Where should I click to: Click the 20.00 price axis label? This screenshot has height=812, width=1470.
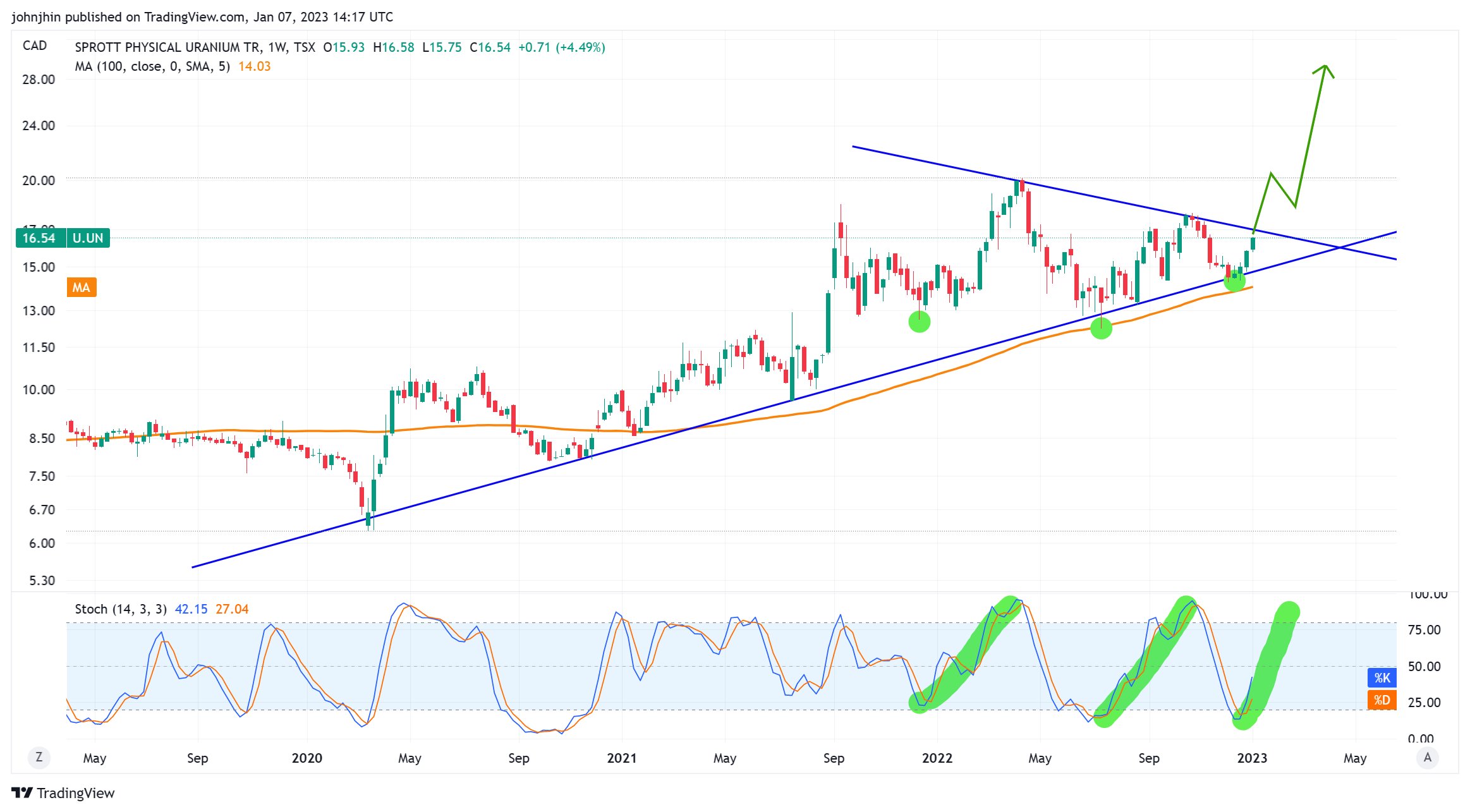point(39,180)
